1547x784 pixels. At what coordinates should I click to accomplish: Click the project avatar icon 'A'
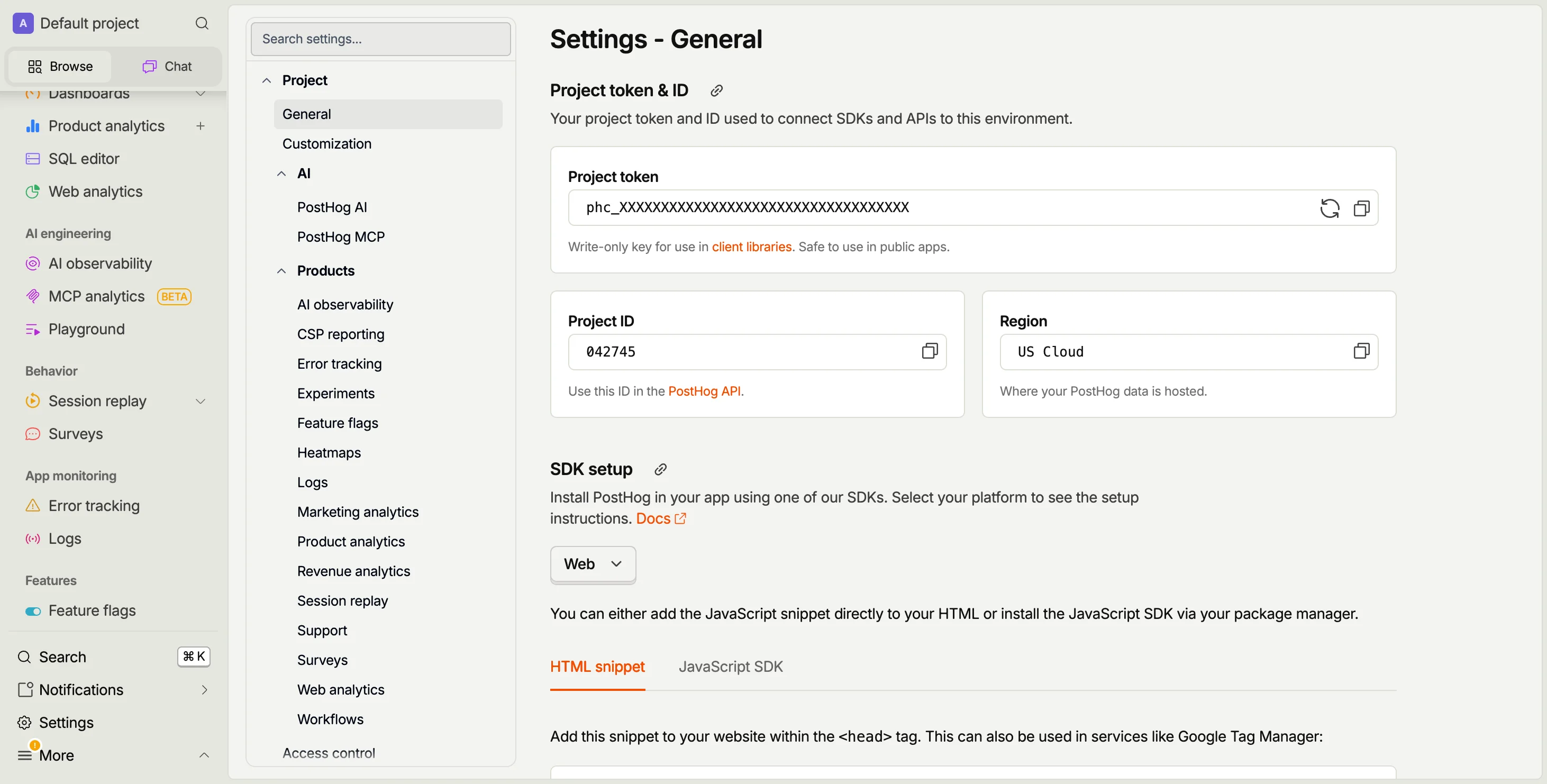[x=23, y=23]
